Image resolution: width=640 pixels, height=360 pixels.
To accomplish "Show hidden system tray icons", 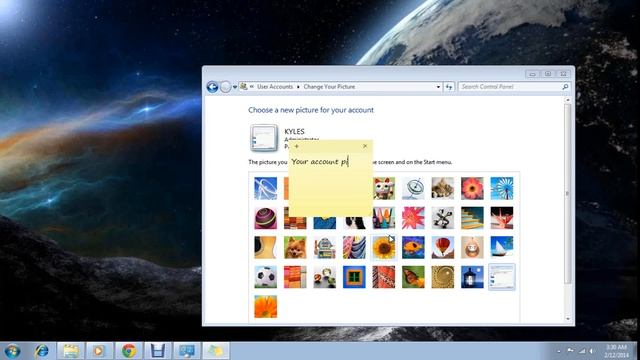I will coord(559,351).
